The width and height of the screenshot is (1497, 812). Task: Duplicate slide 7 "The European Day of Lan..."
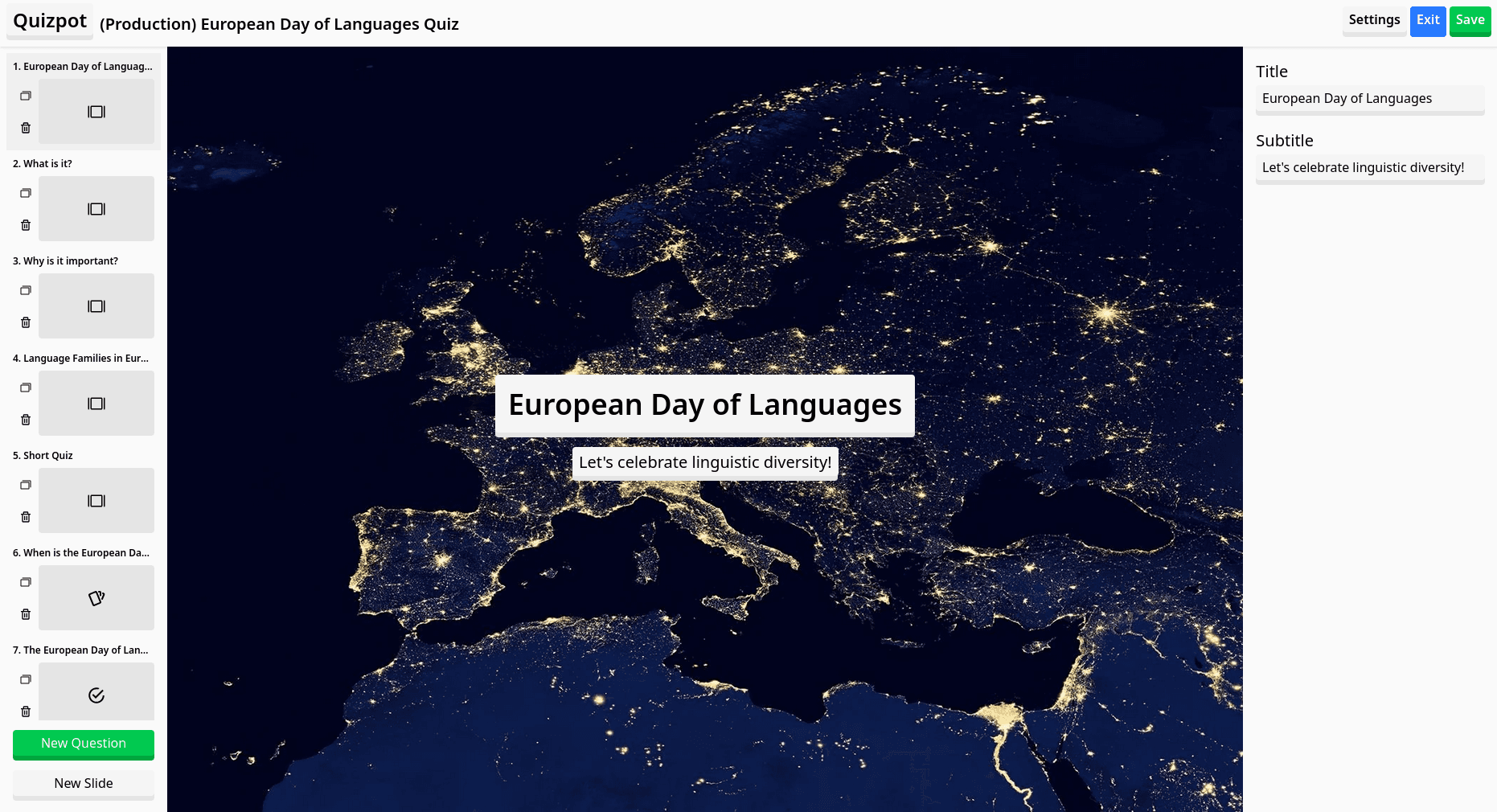[x=26, y=679]
